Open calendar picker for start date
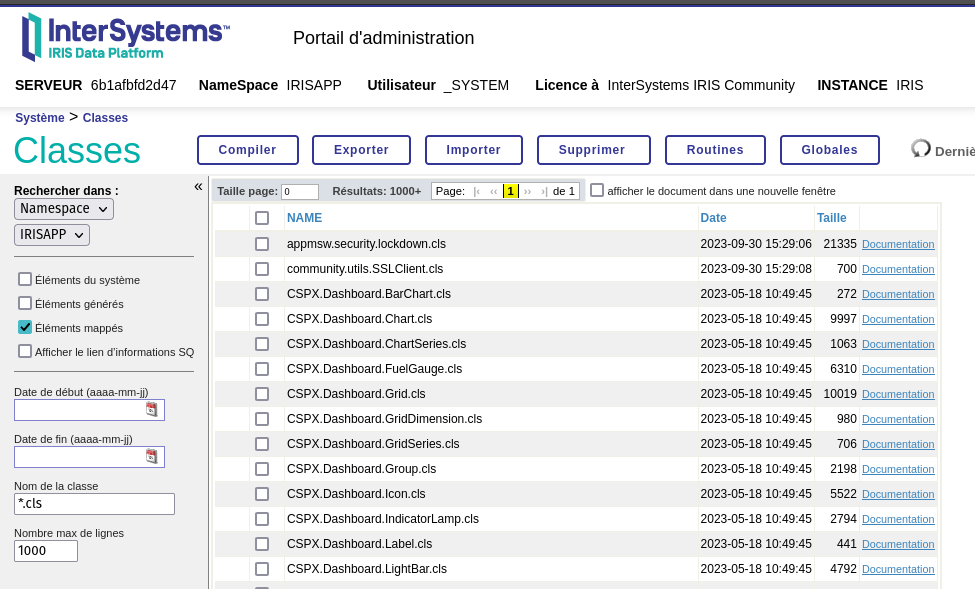Image resolution: width=975 pixels, height=589 pixels. pos(152,409)
